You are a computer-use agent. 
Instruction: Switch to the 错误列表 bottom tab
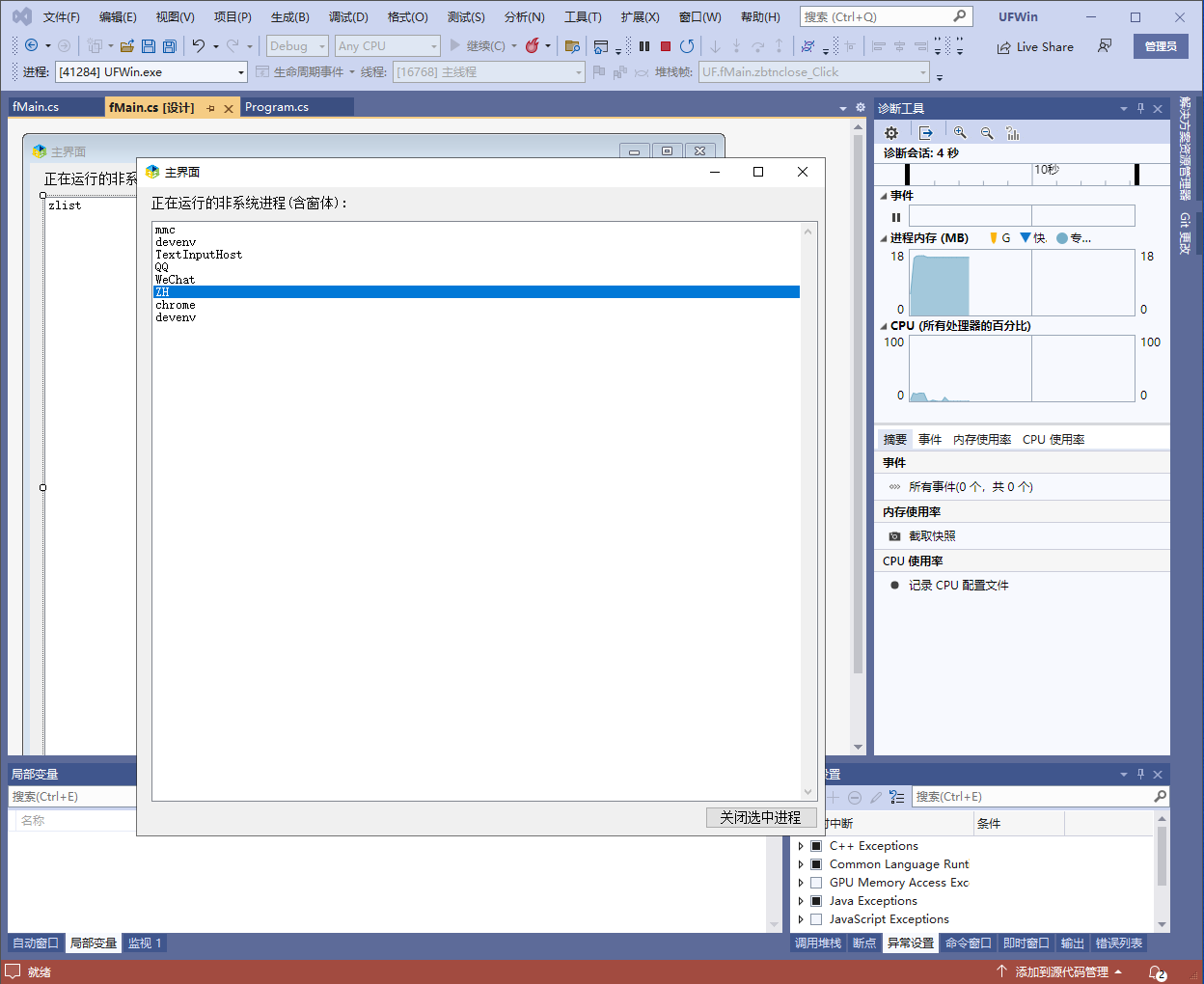pos(1119,943)
